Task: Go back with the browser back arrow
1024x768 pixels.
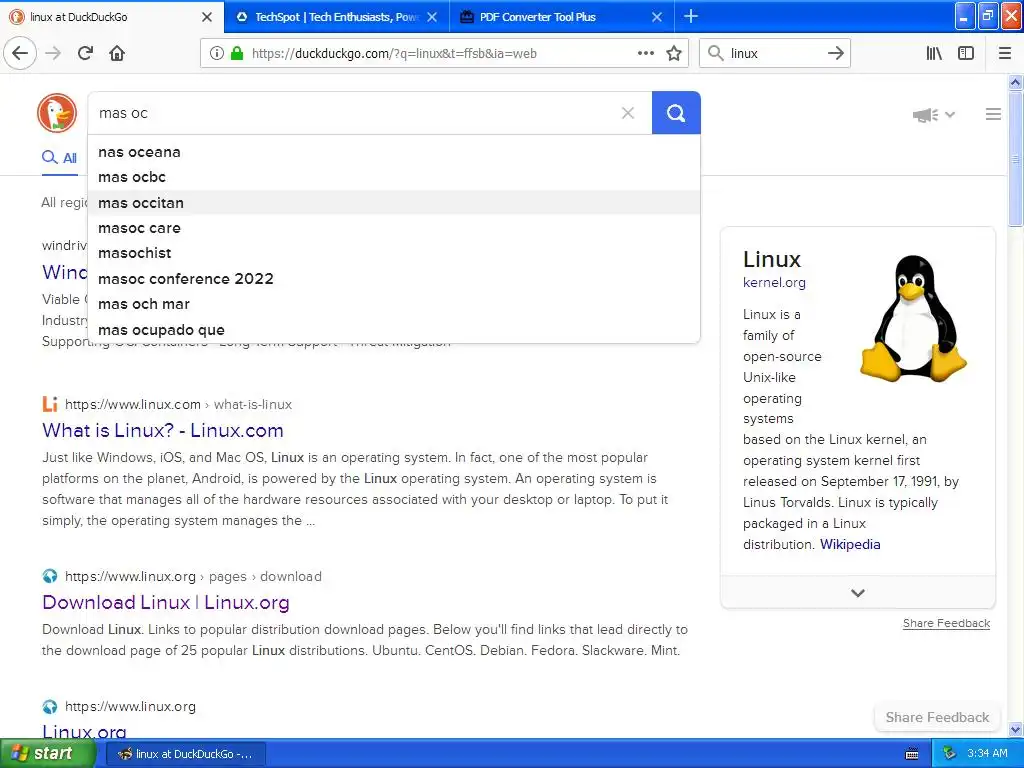Action: [x=20, y=53]
